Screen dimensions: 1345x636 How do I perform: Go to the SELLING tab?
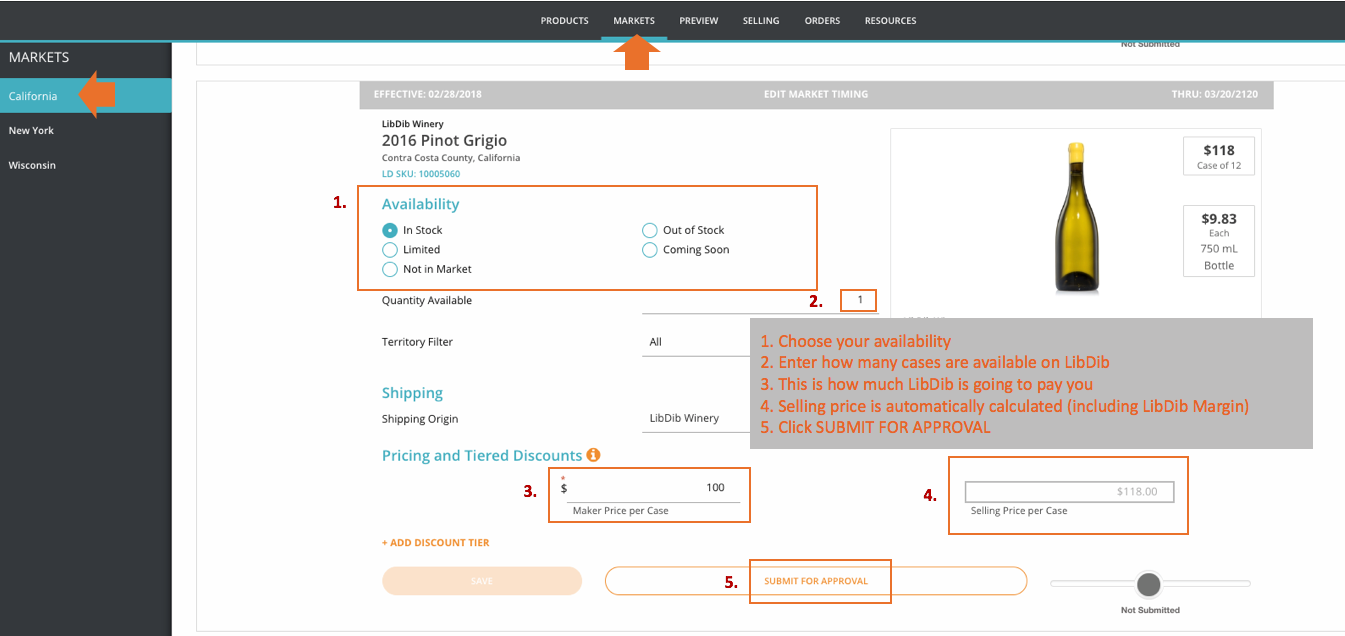coord(761,20)
